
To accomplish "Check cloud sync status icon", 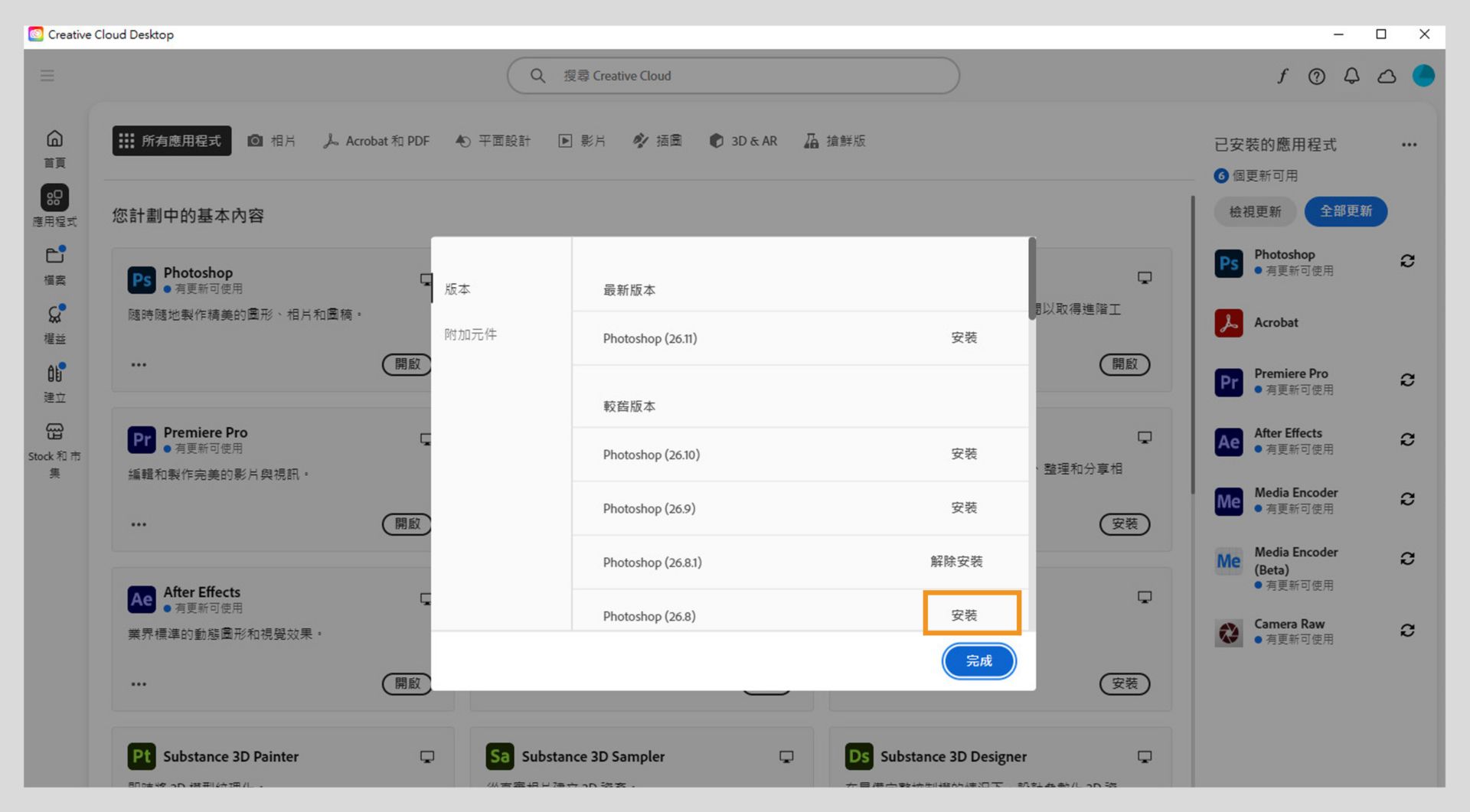I will (1387, 76).
